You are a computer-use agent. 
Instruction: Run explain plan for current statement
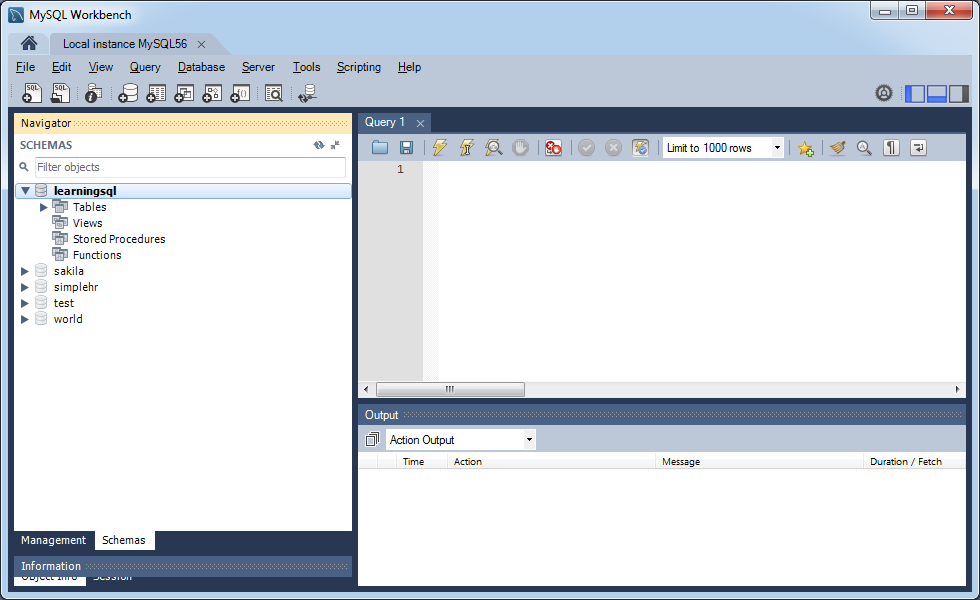[494, 148]
